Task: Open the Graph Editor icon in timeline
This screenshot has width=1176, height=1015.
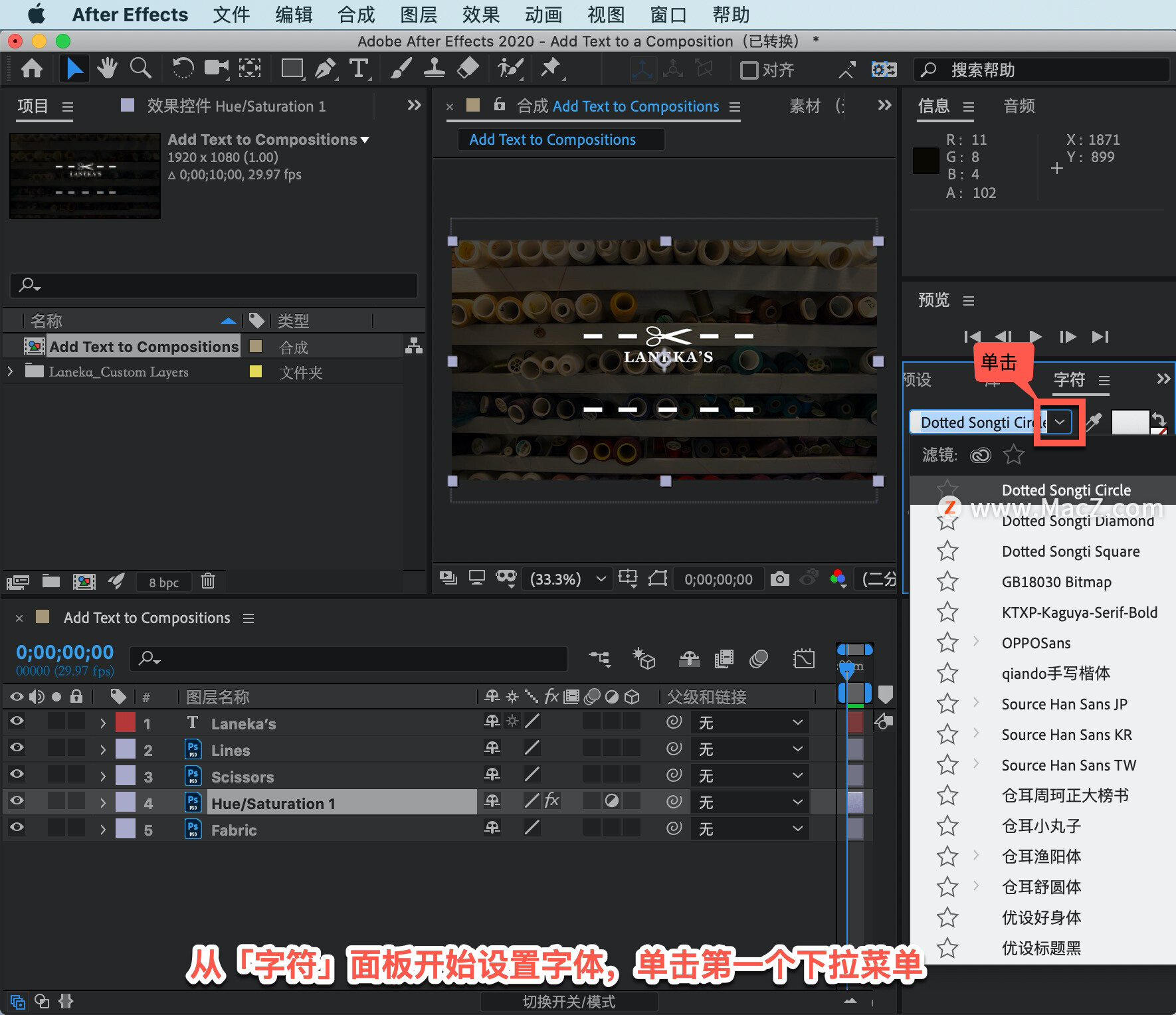Action: (x=804, y=658)
